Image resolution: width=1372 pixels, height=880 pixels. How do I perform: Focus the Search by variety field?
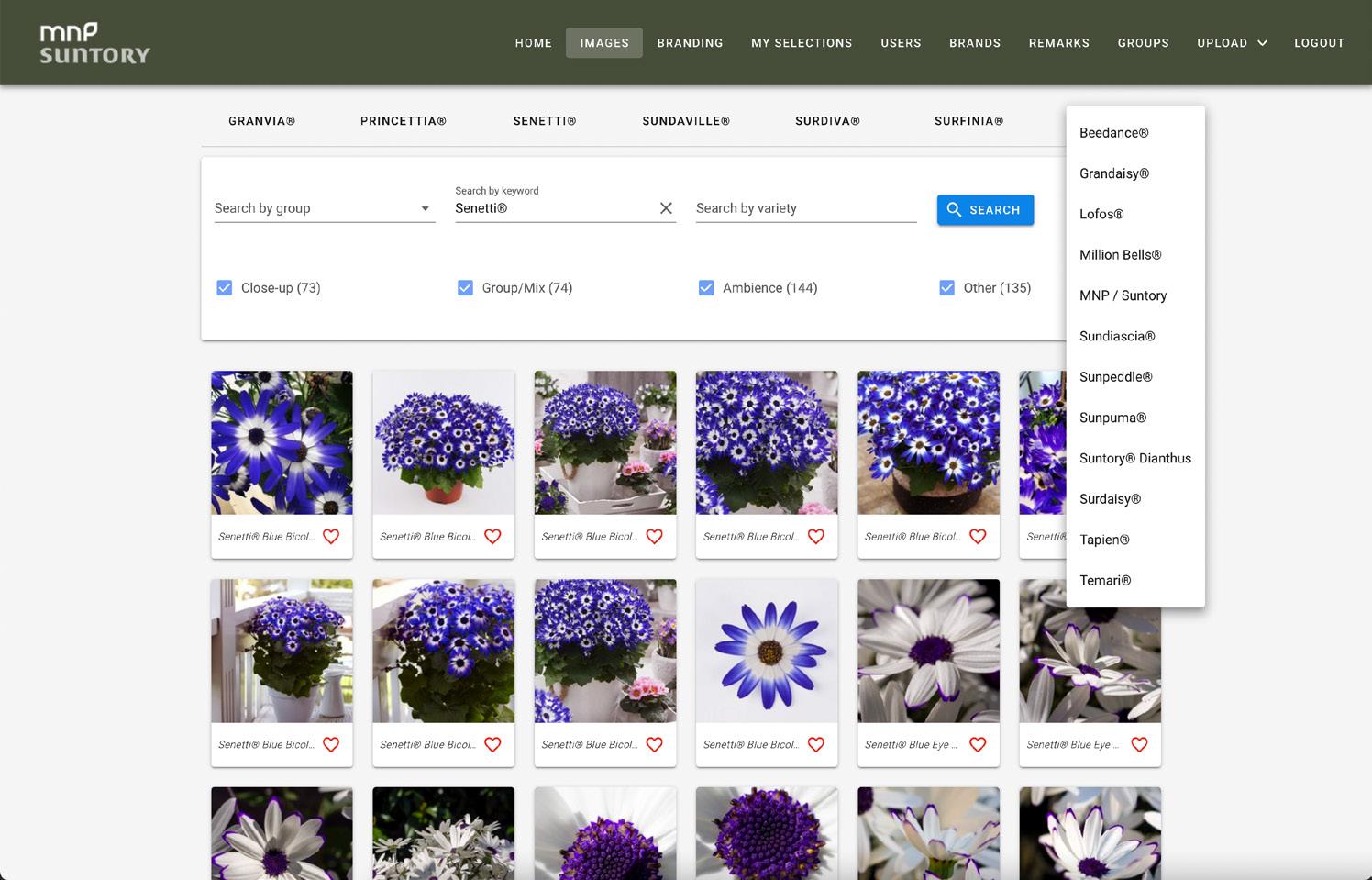click(x=805, y=208)
